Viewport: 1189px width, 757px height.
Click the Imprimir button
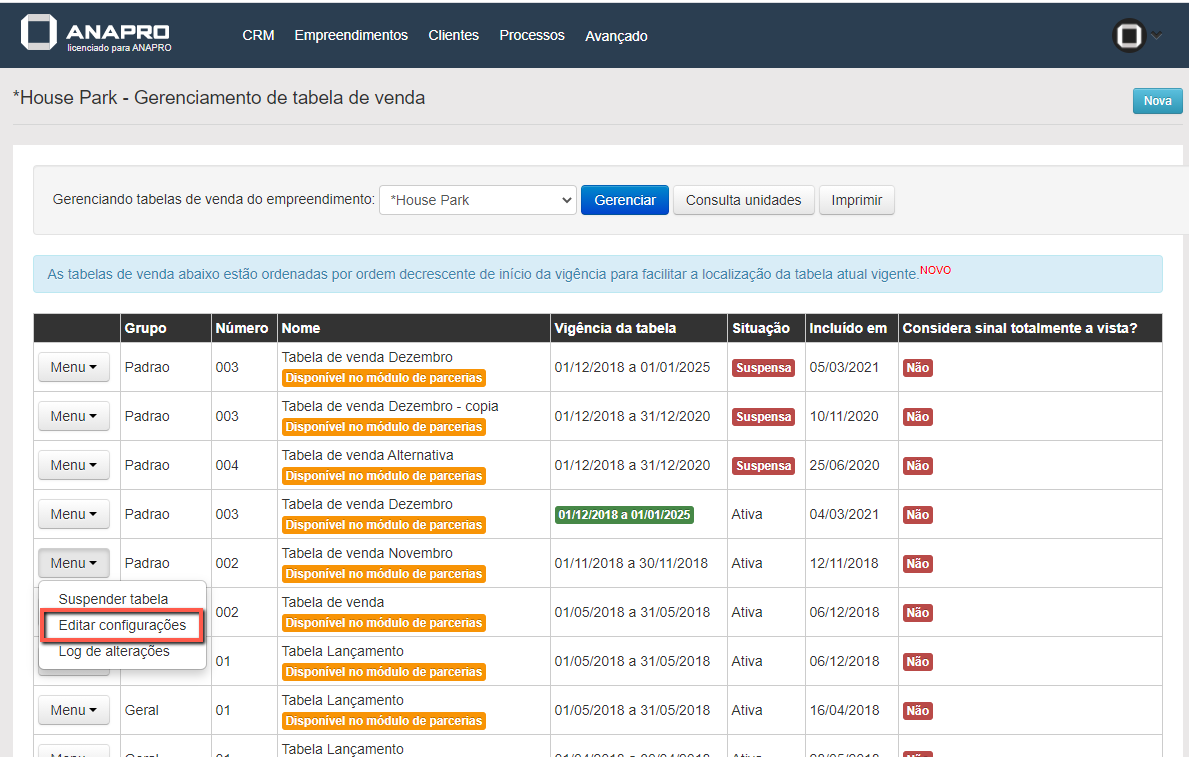pos(856,200)
